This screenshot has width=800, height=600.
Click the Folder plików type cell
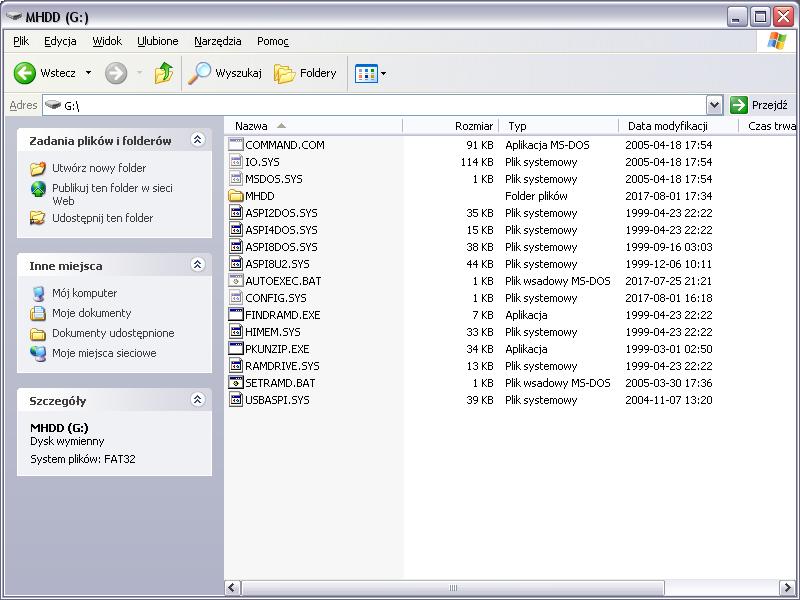[536, 196]
